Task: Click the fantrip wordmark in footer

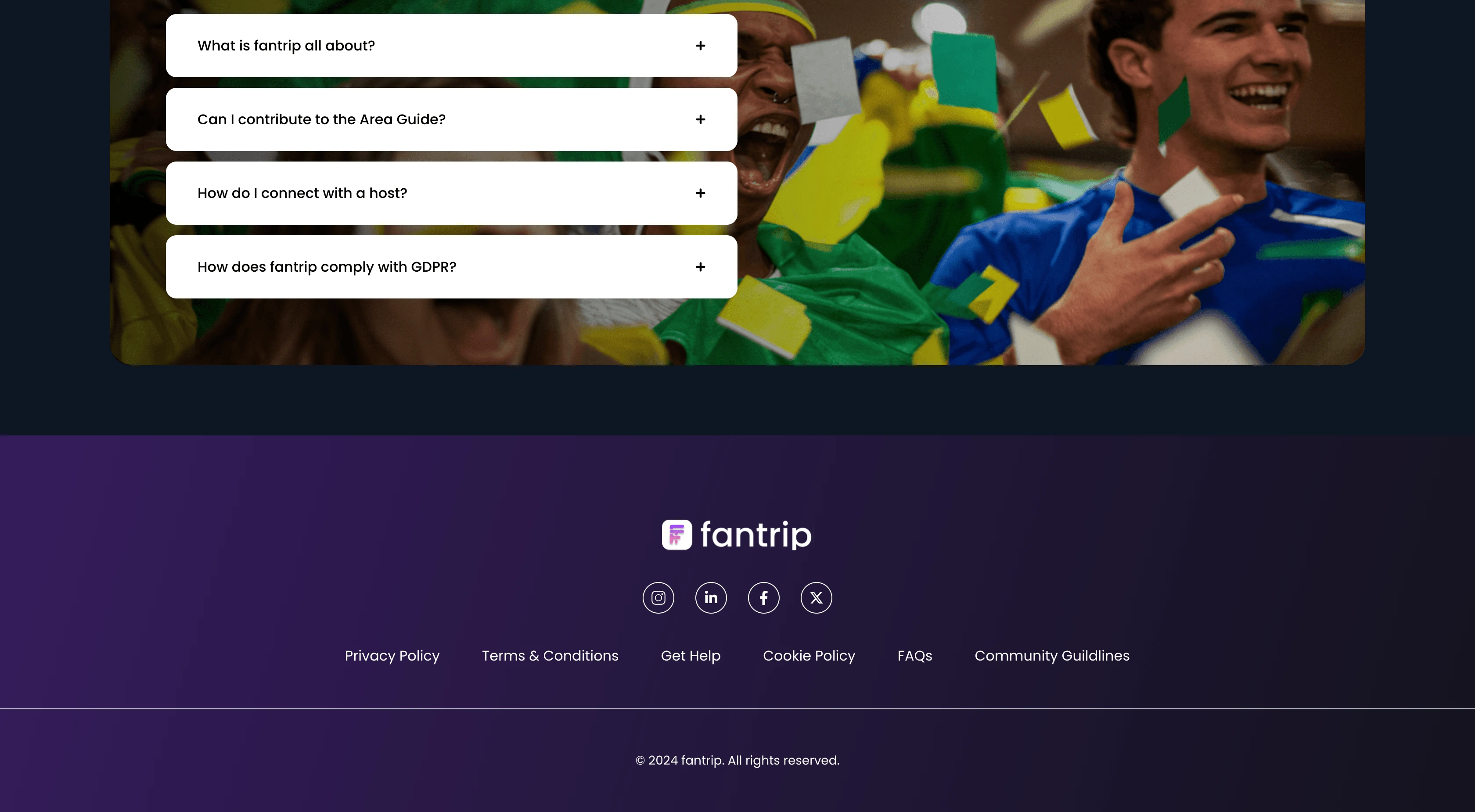Action: (756, 535)
